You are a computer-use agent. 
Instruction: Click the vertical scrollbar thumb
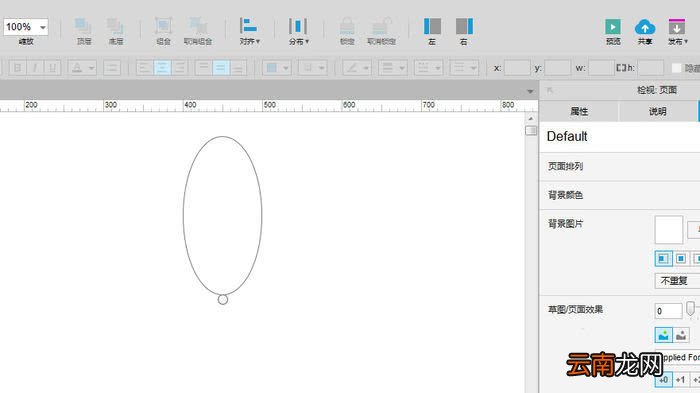pos(531,130)
